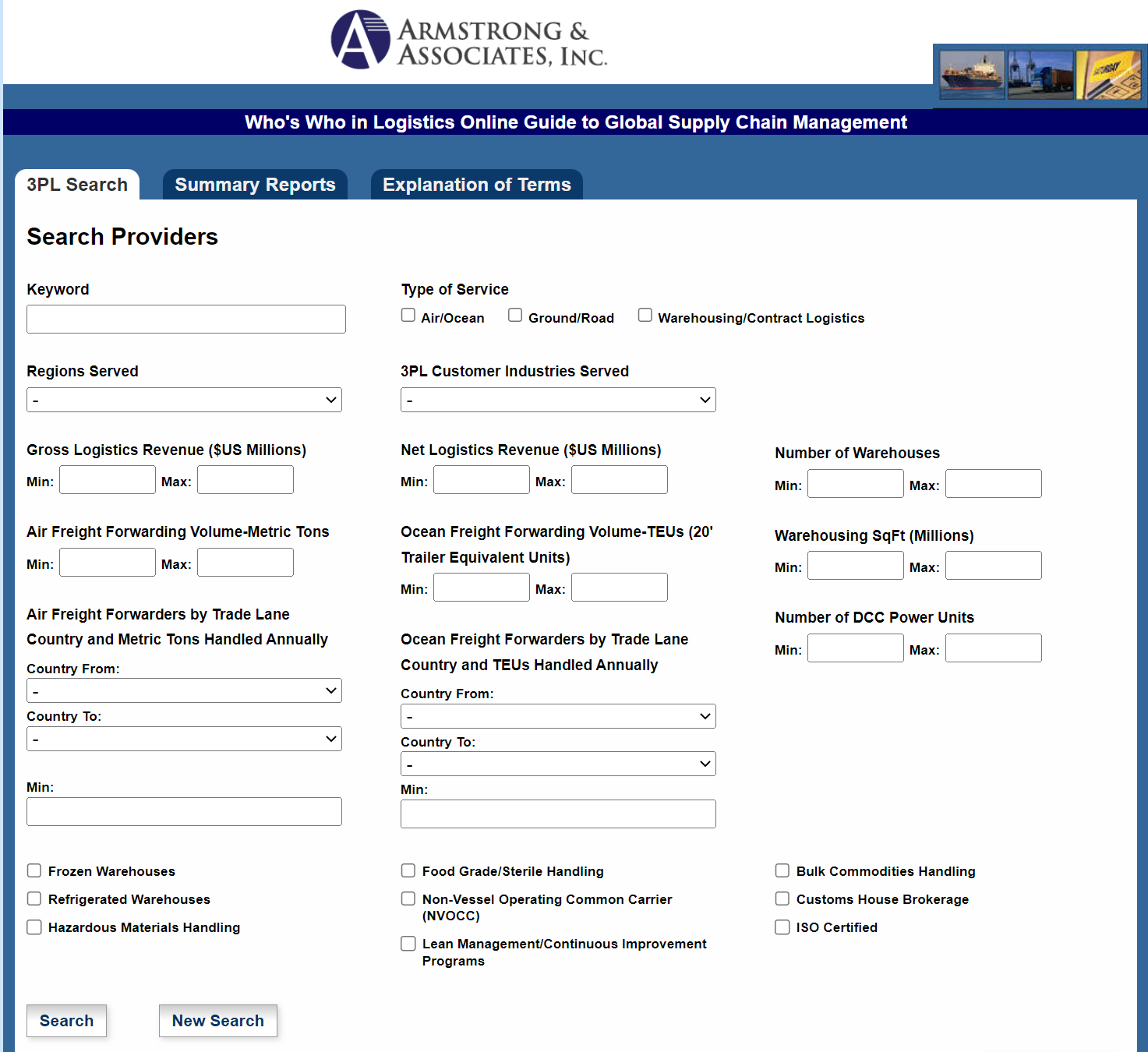Image resolution: width=1148 pixels, height=1052 pixels.
Task: Open Air Freight Country From dropdown
Action: (x=184, y=690)
